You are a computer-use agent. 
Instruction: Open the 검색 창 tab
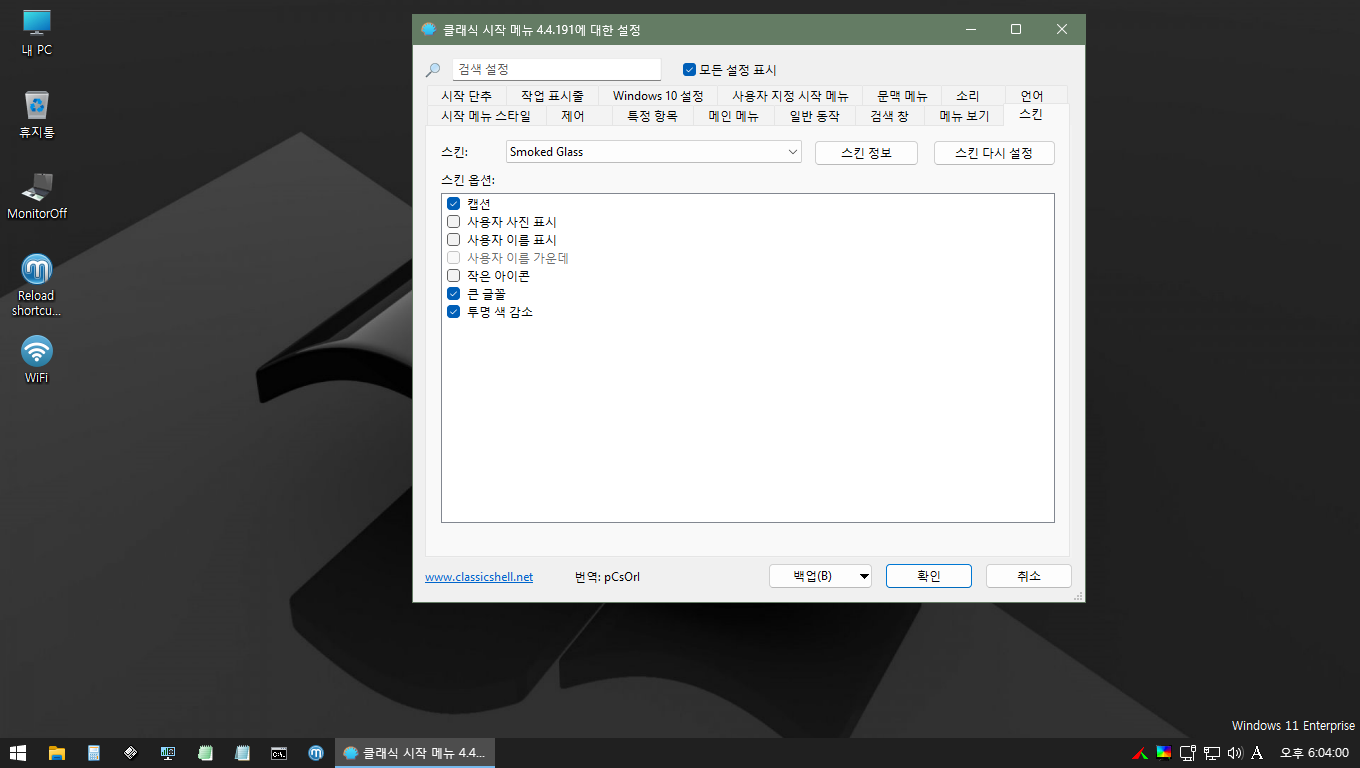tap(889, 116)
